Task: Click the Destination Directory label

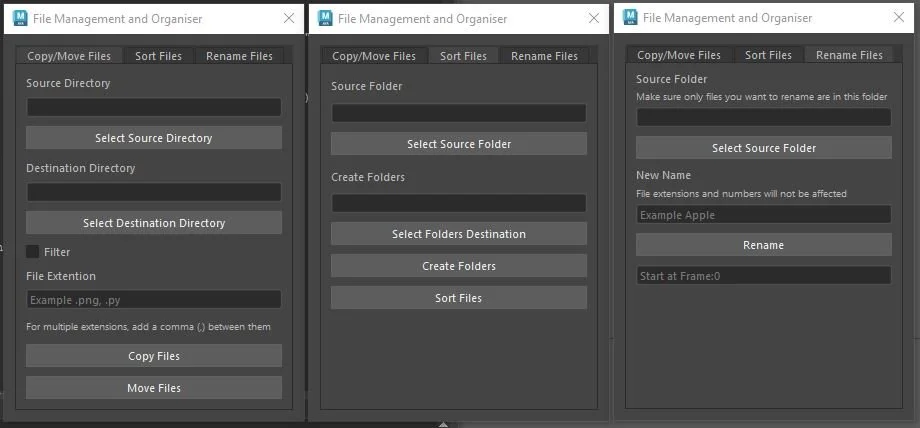Action: click(80, 168)
